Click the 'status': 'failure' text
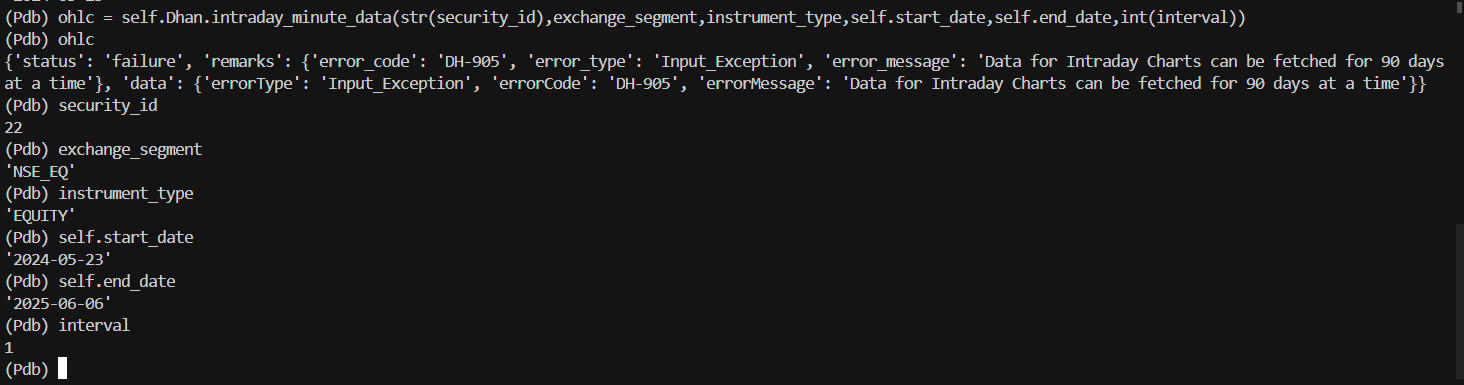 pyautogui.click(x=98, y=61)
